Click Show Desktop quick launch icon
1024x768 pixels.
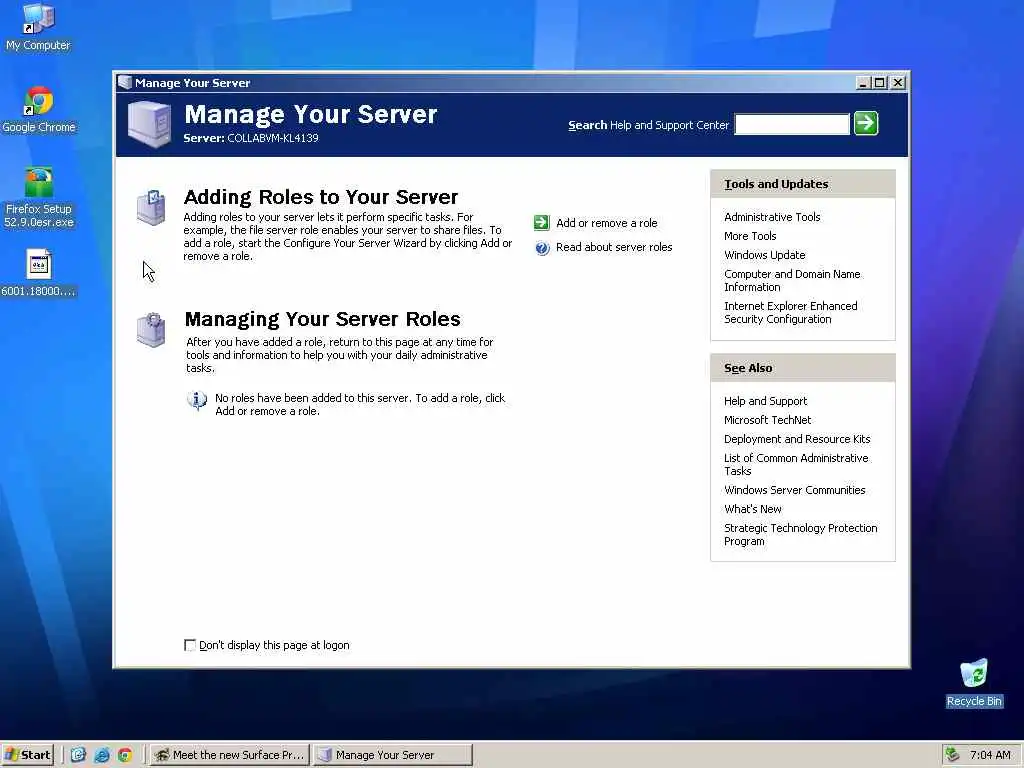click(x=78, y=755)
